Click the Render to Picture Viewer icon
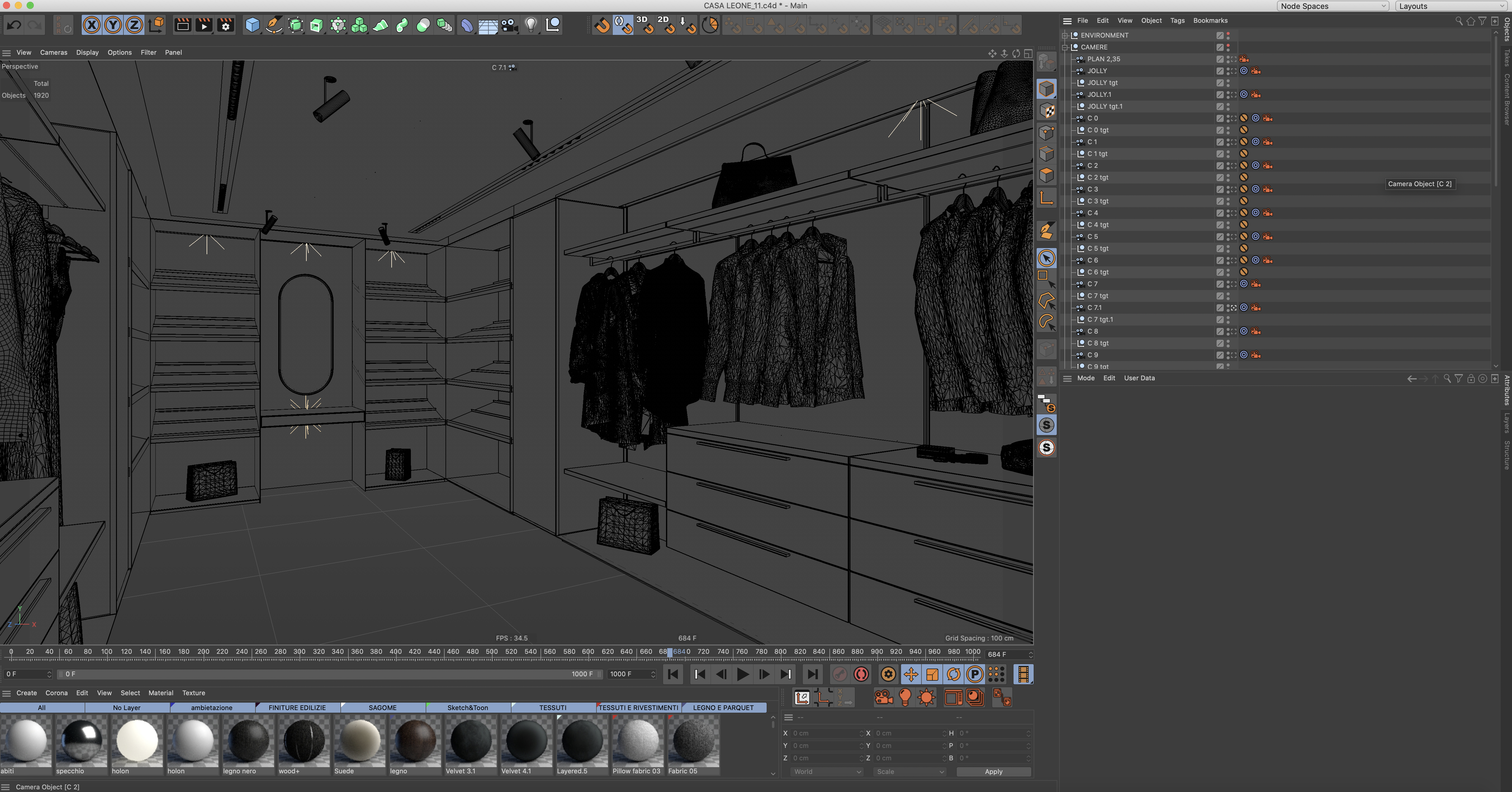This screenshot has height=792, width=1512. [x=204, y=25]
